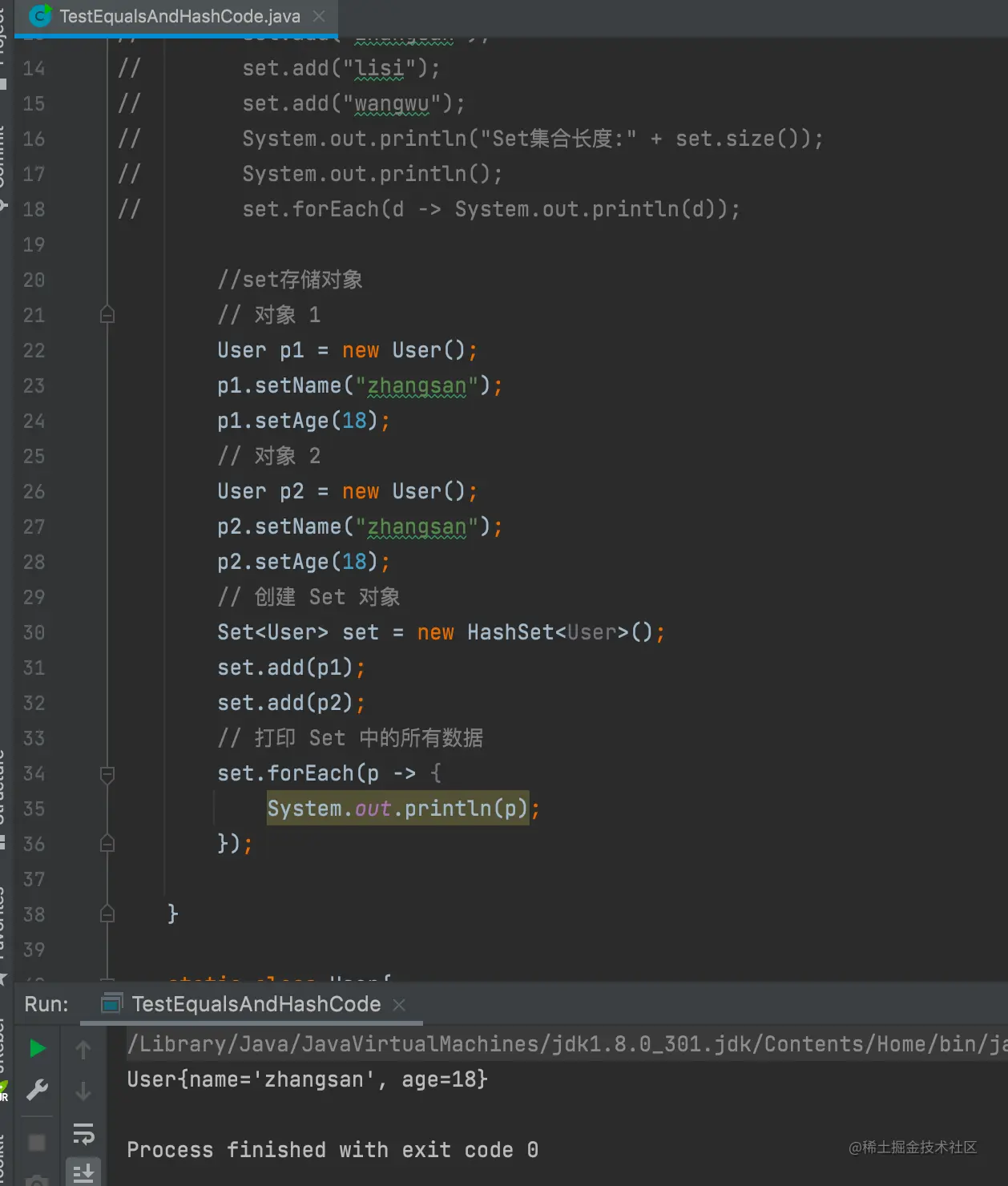Image resolution: width=1008 pixels, height=1186 pixels.
Task: Click the console icon beside Run label
Action: (110, 1003)
